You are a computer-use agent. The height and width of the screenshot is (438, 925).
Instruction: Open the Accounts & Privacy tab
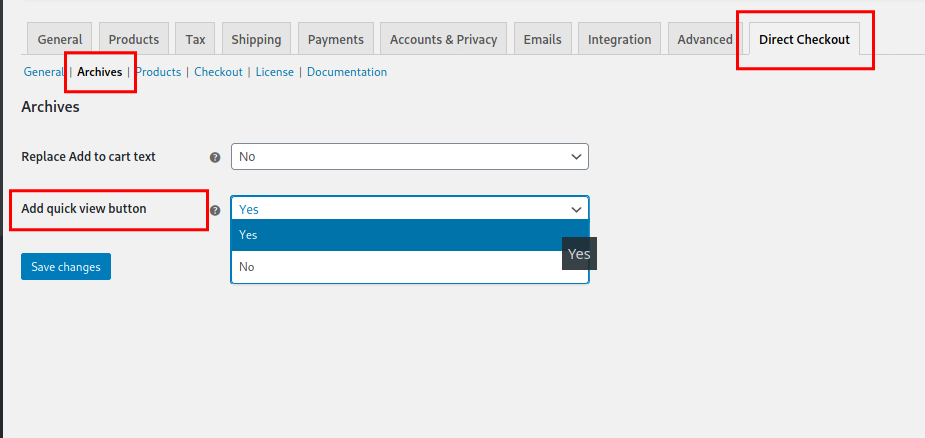(x=443, y=39)
